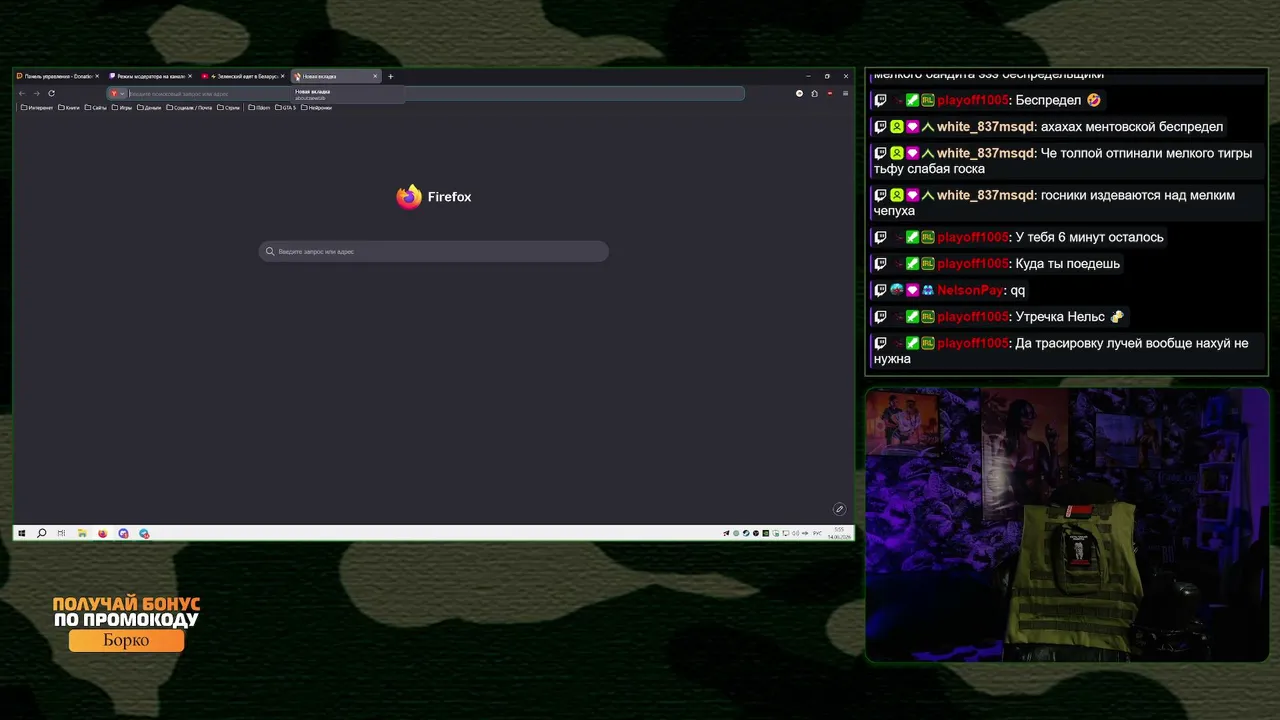This screenshot has height=720, width=1280.
Task: Open Task View on the taskbar
Action: click(61, 533)
